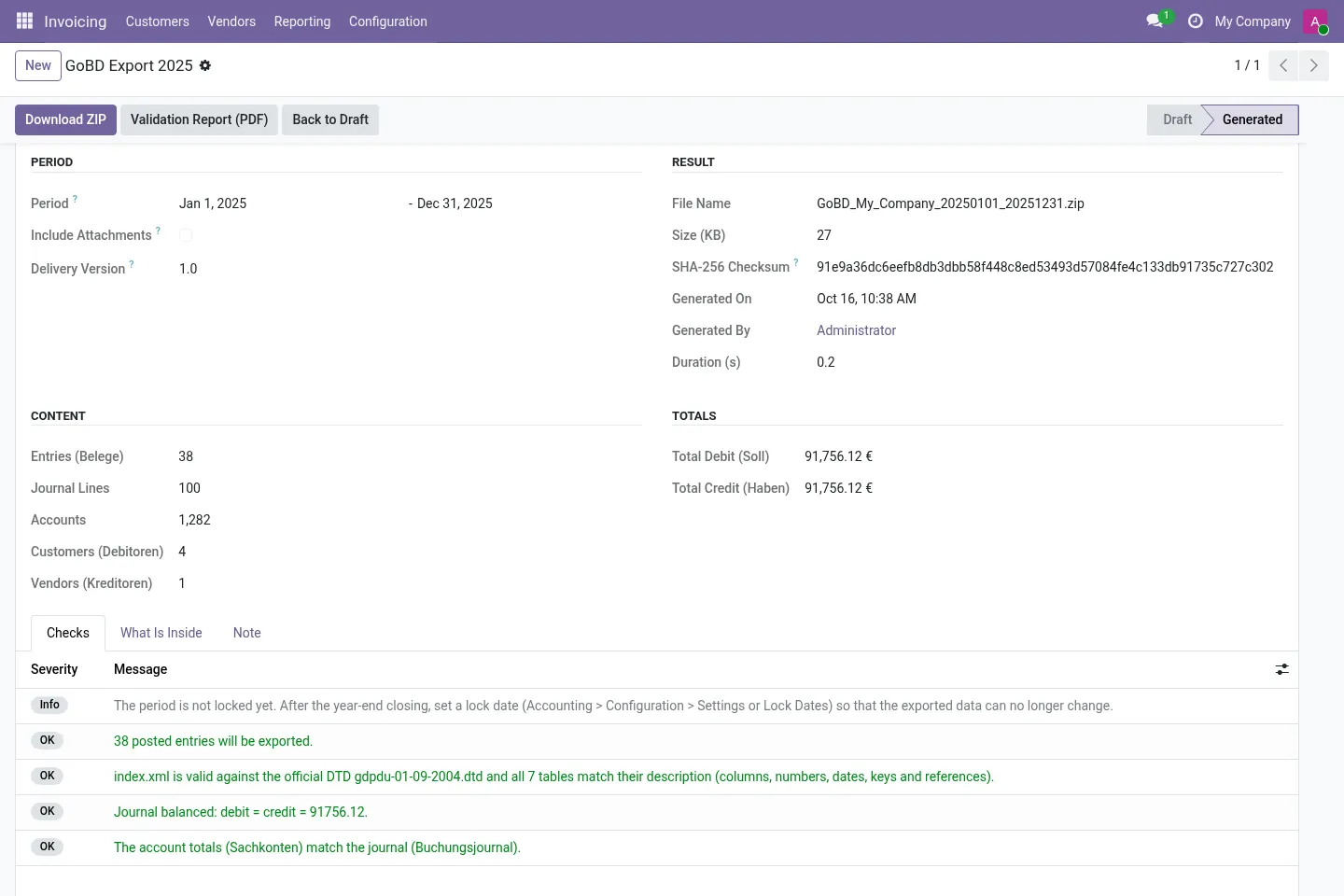Show help tooltip for Period
Image resolution: width=1344 pixels, height=896 pixels.
click(x=75, y=199)
